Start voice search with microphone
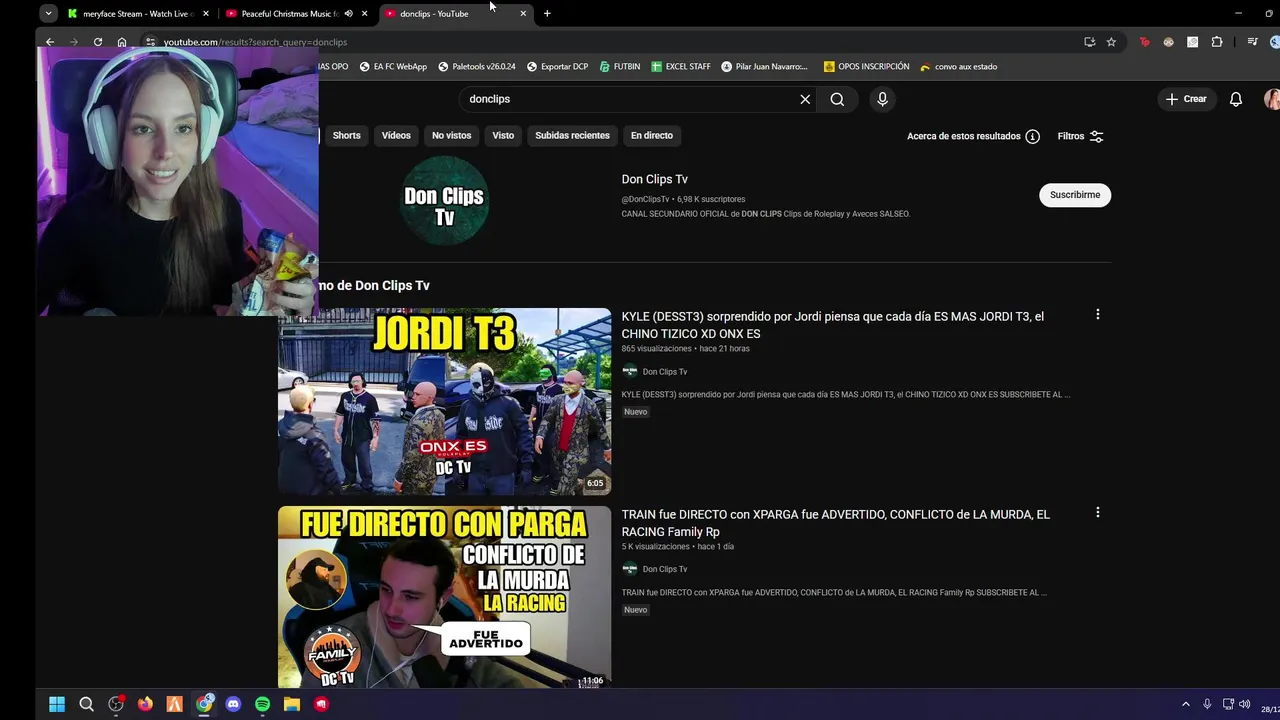 [x=882, y=99]
